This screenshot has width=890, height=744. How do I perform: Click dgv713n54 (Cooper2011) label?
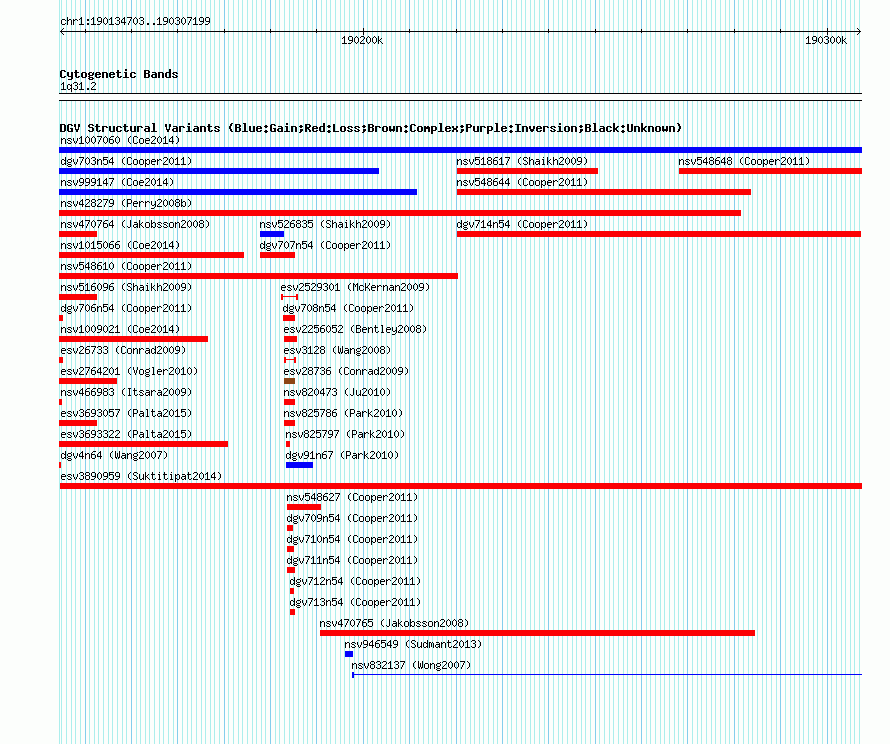click(355, 602)
